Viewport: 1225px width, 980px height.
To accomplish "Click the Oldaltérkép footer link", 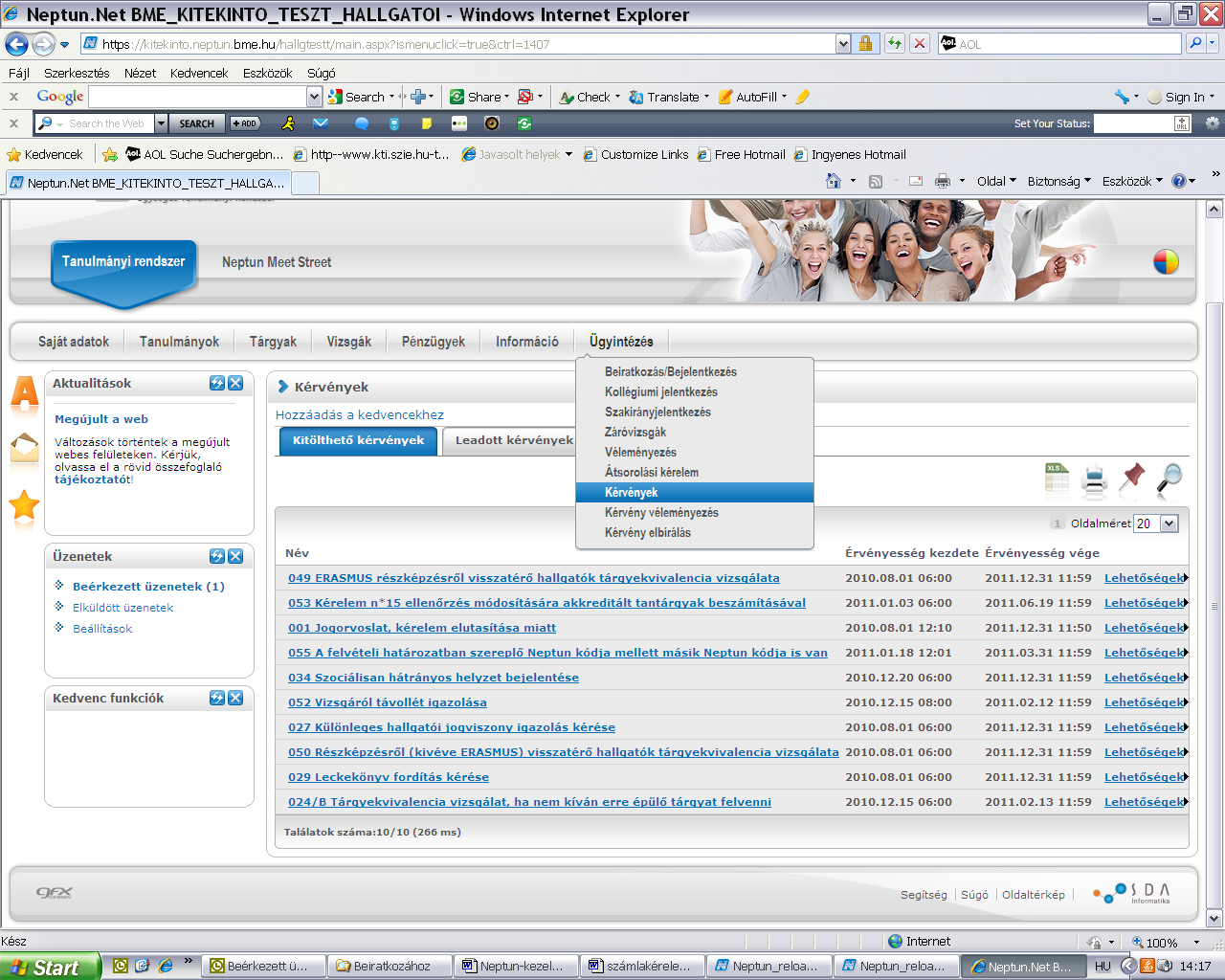I will [x=1034, y=895].
